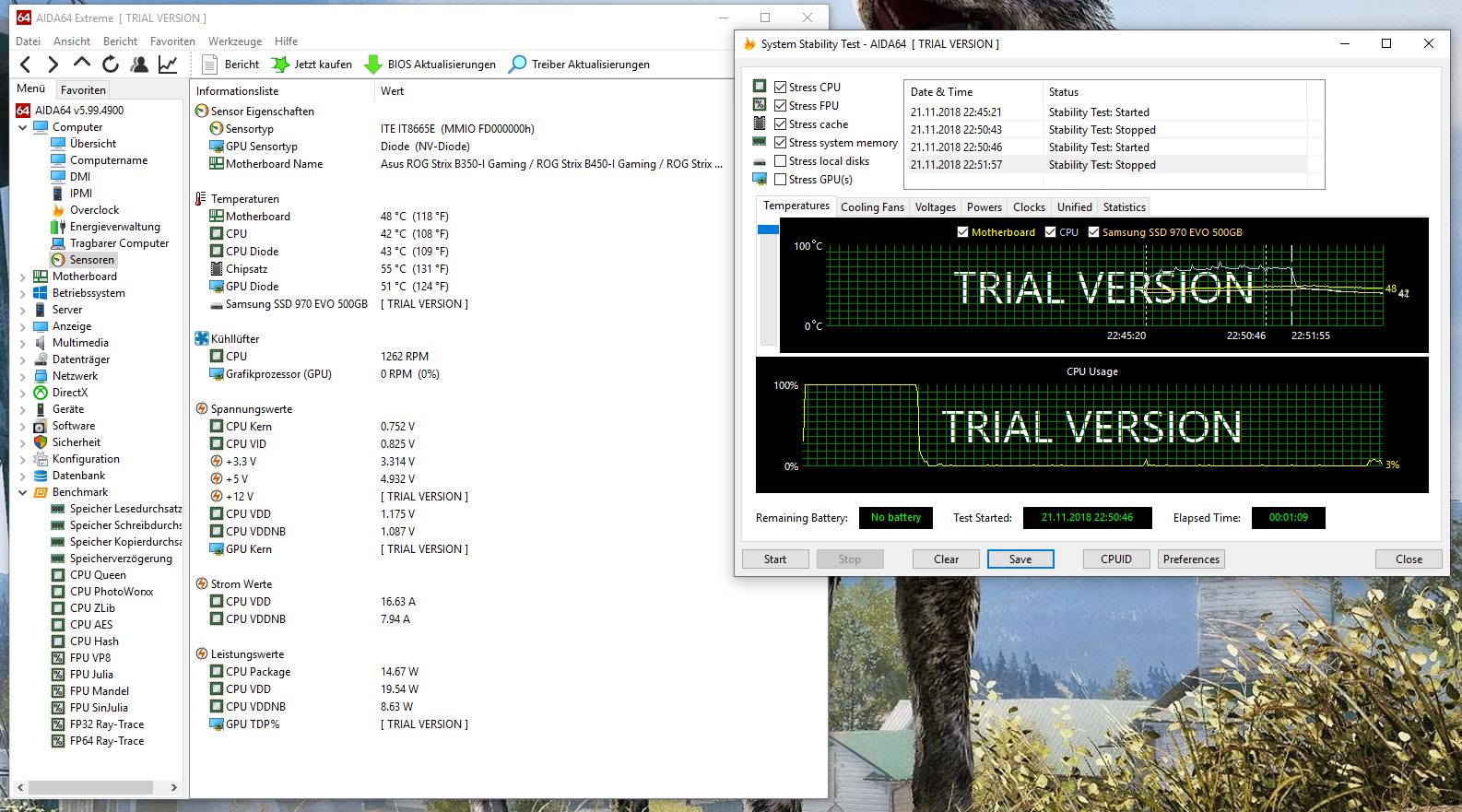
Task: Open CPUID from the Stability Test
Action: pyautogui.click(x=1116, y=559)
